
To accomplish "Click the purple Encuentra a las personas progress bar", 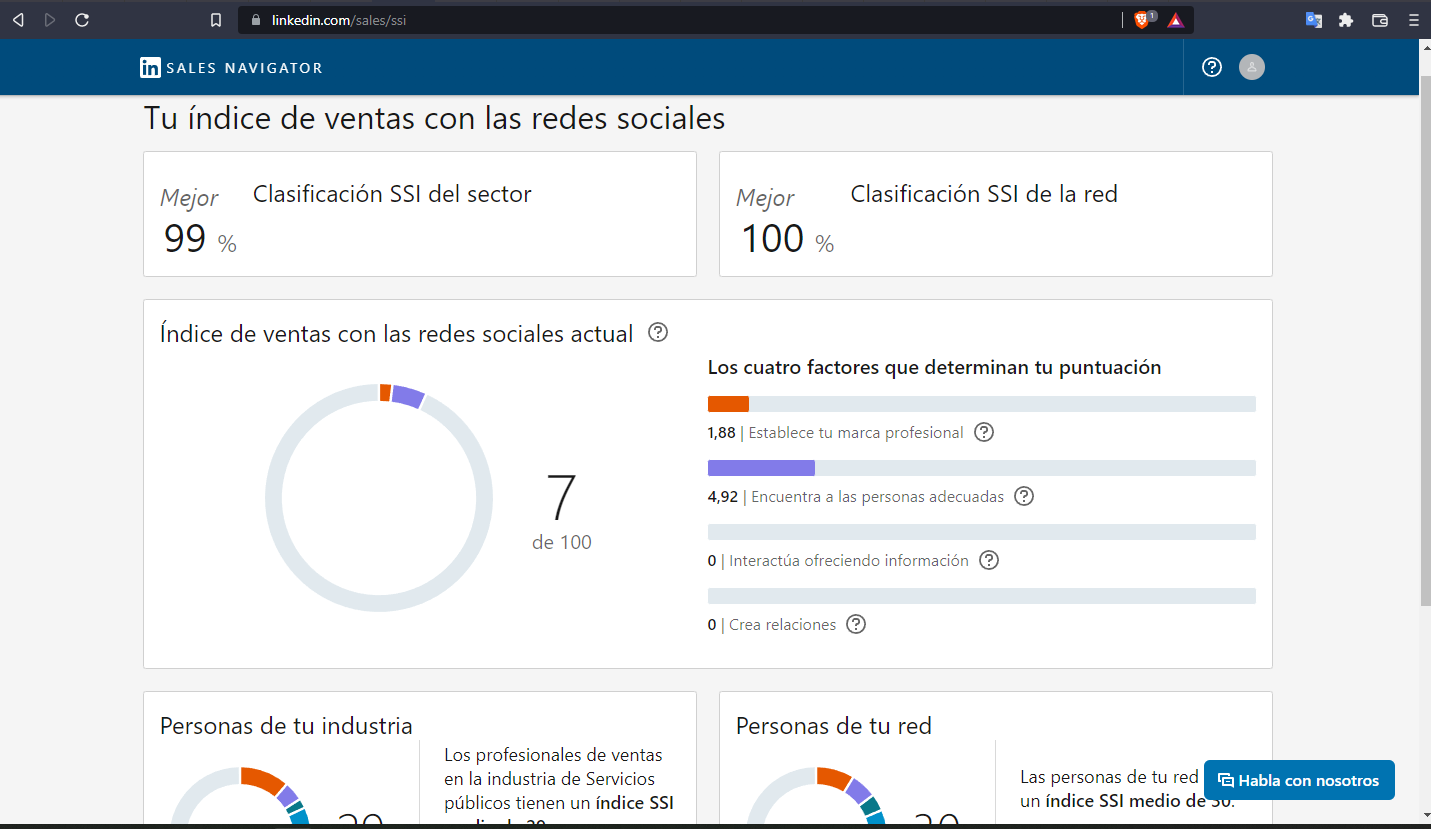I will click(982, 468).
